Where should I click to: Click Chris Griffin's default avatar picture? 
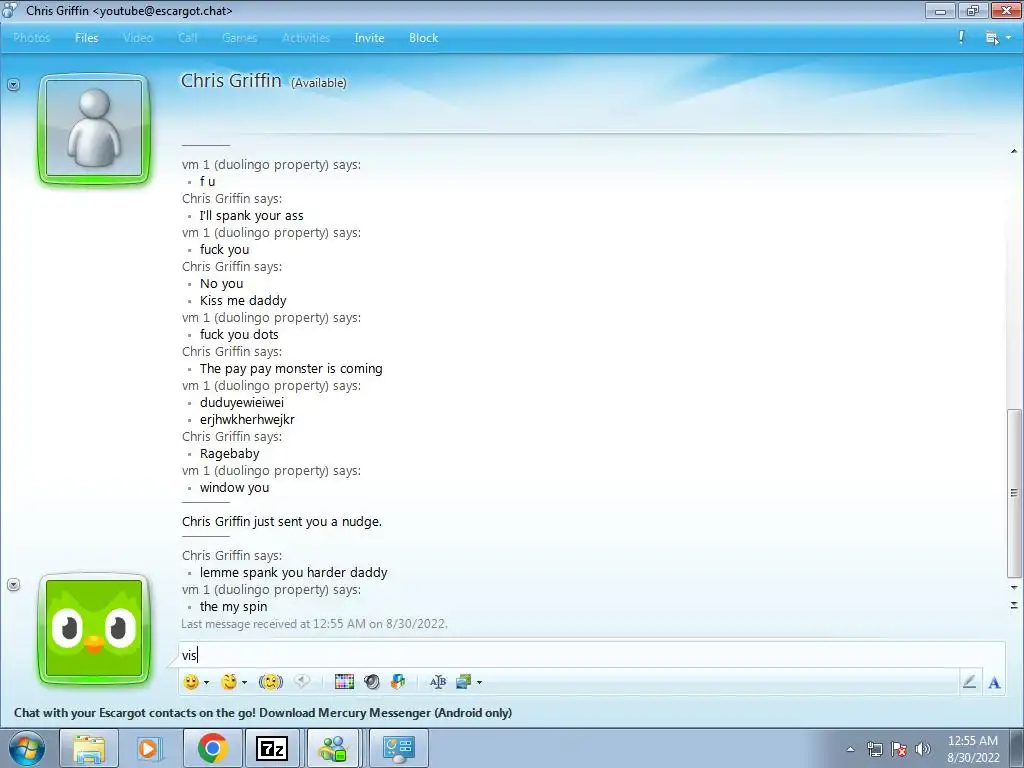pyautogui.click(x=94, y=129)
